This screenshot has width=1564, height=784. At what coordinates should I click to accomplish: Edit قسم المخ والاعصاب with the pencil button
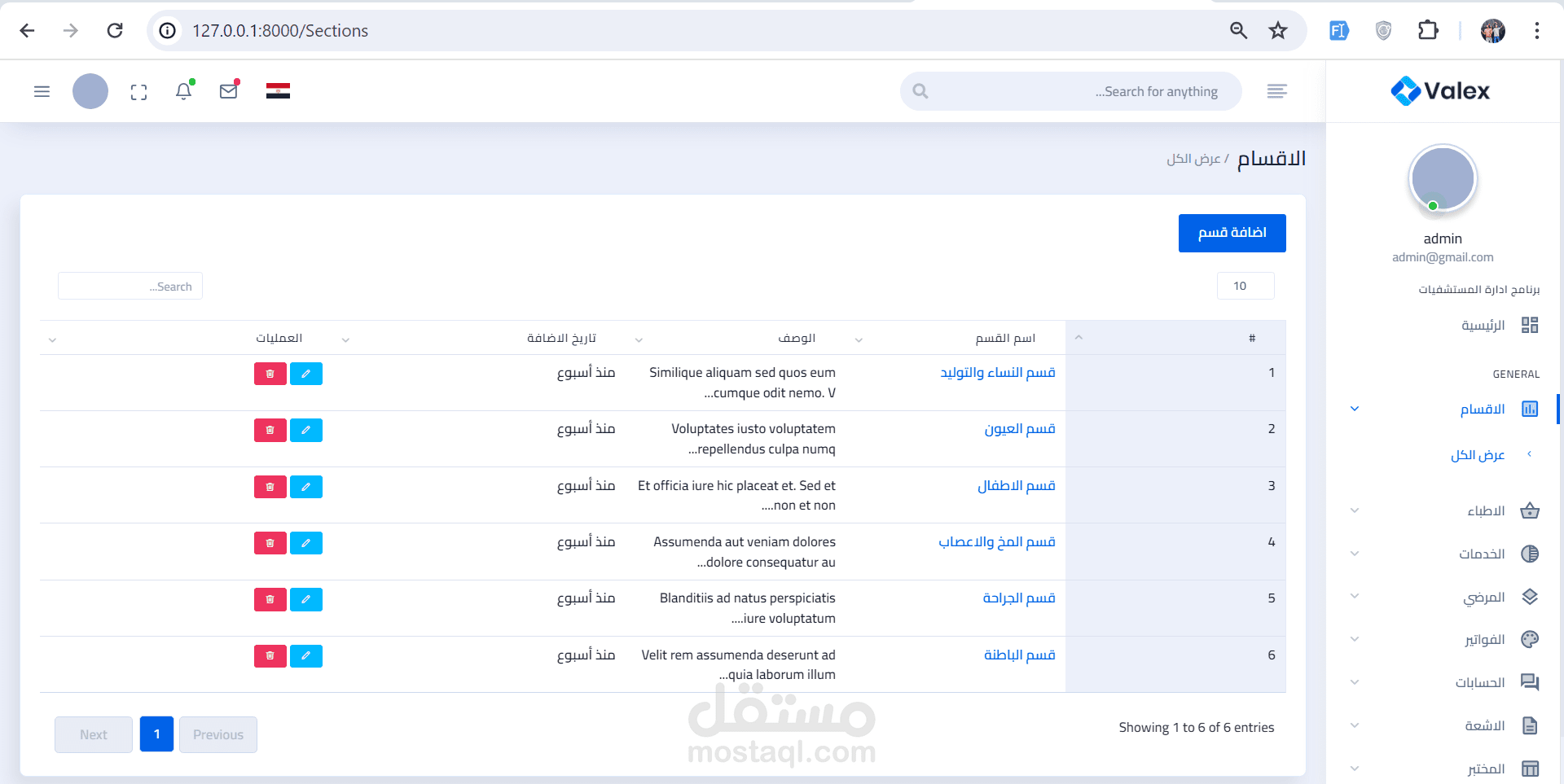tap(306, 543)
